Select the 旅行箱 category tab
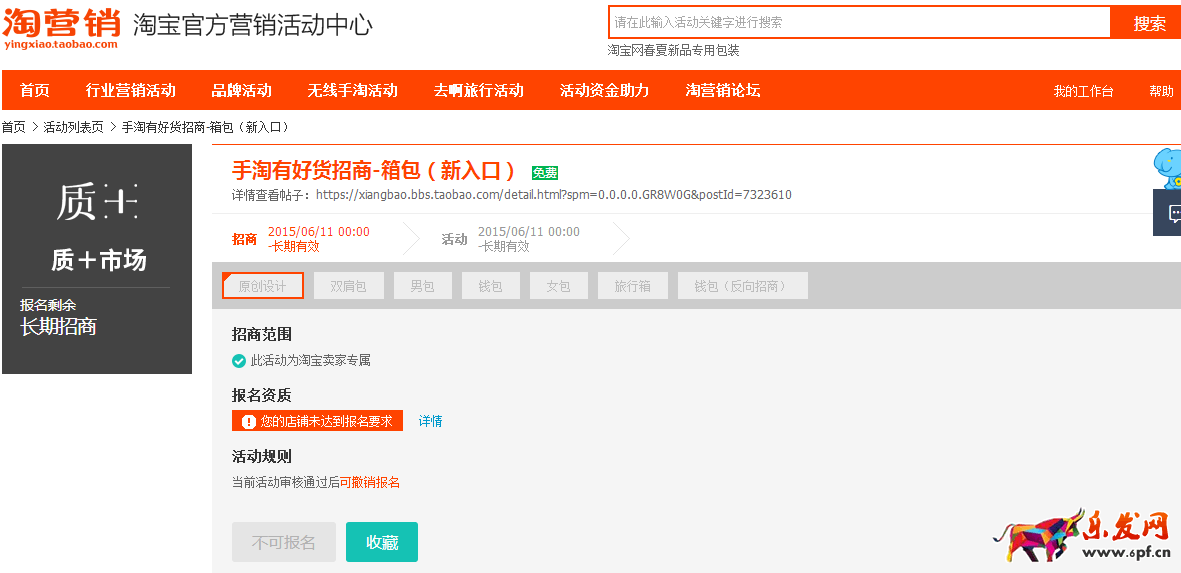1181x573 pixels. pos(632,286)
